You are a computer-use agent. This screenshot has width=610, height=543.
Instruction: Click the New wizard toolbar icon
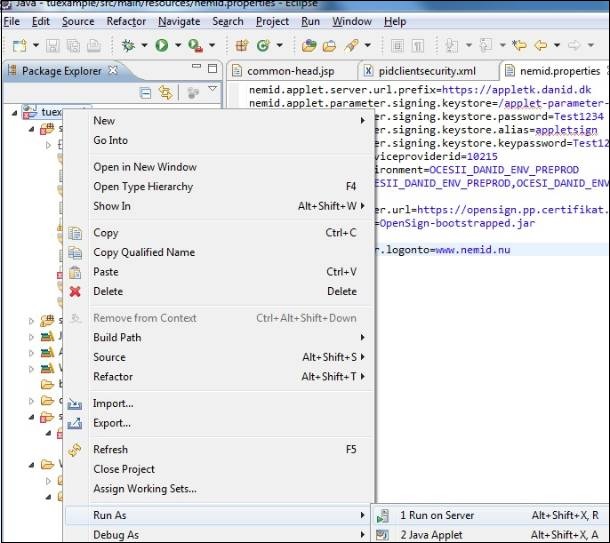coord(19,46)
